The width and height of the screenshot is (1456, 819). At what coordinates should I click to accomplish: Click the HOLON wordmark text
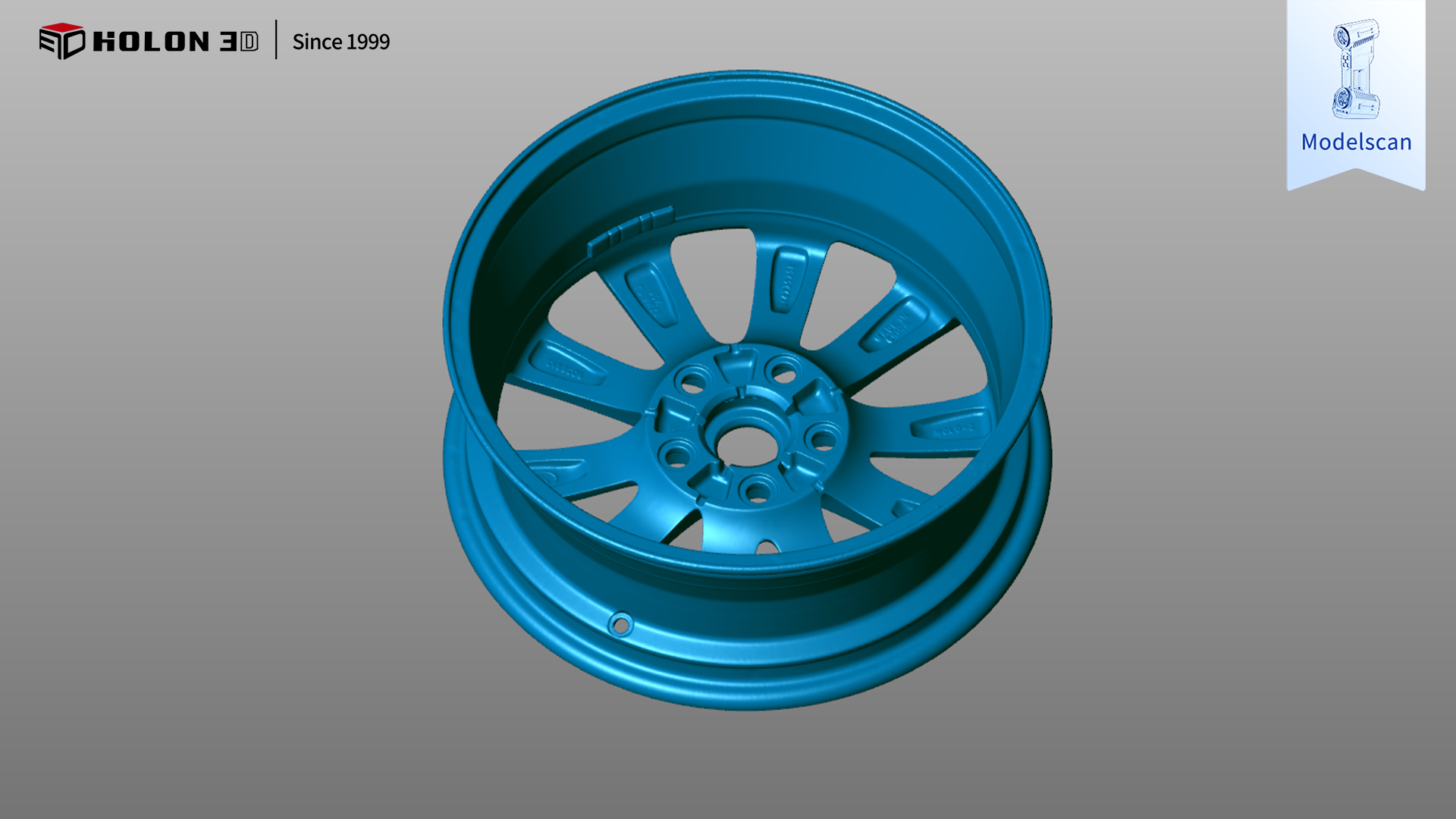[x=151, y=42]
